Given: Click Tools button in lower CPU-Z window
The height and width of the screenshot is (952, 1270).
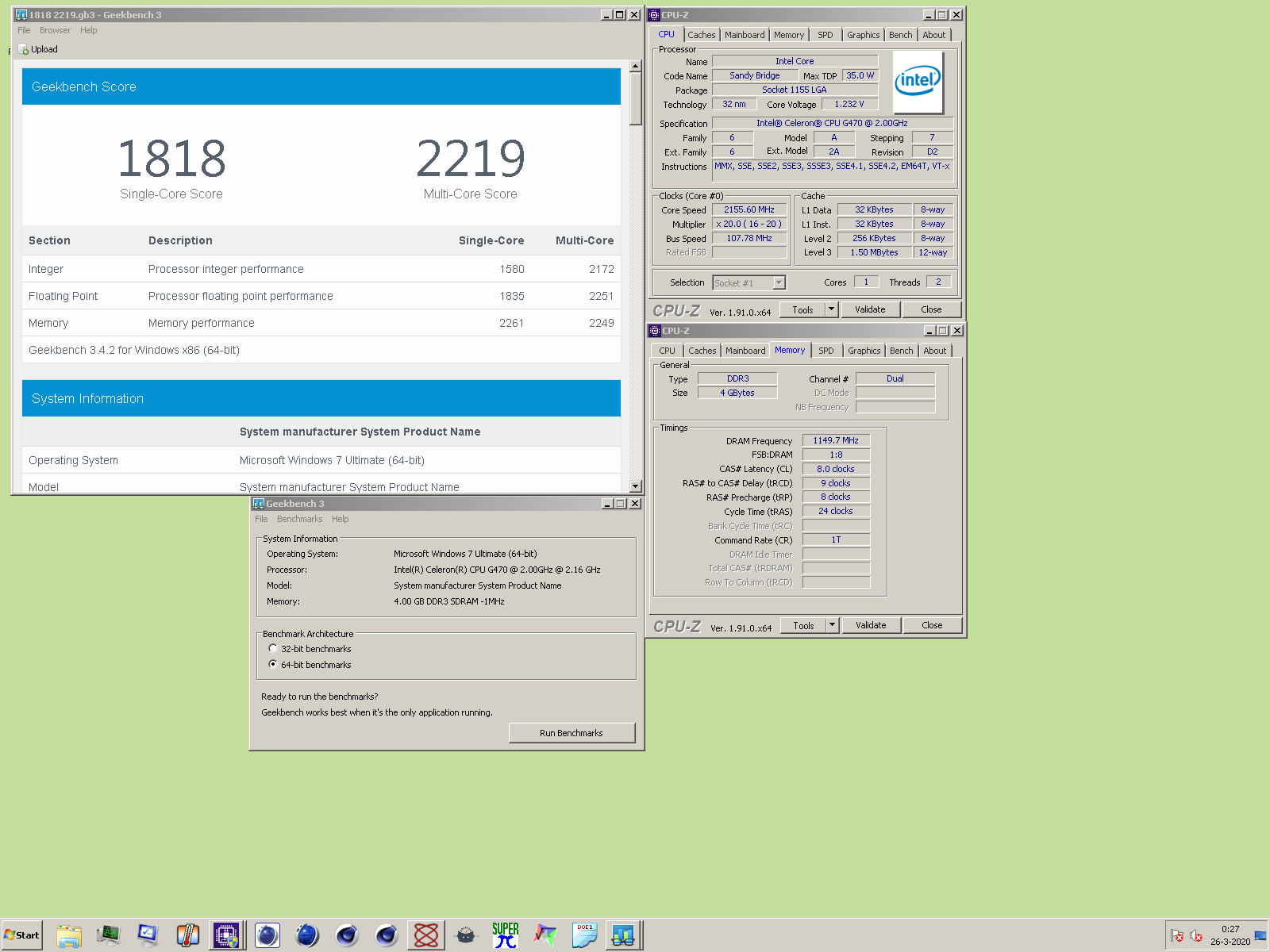Looking at the screenshot, I should 804,625.
